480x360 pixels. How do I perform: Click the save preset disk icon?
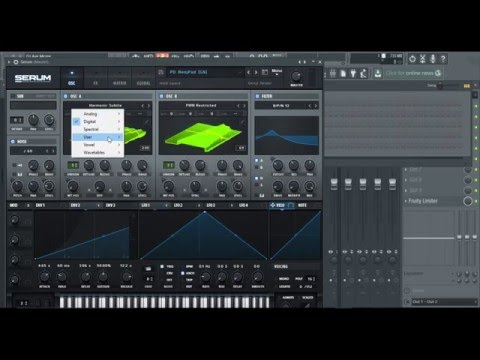point(161,72)
